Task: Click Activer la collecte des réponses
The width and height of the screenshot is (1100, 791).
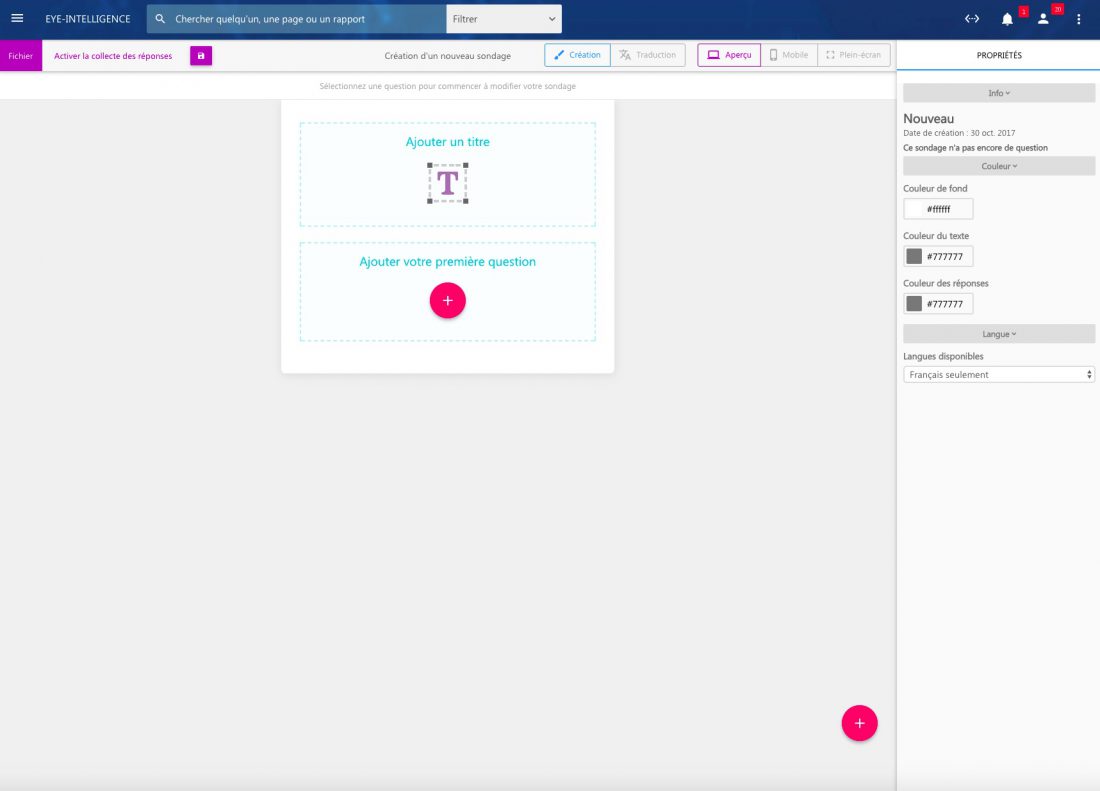Action: coord(113,56)
